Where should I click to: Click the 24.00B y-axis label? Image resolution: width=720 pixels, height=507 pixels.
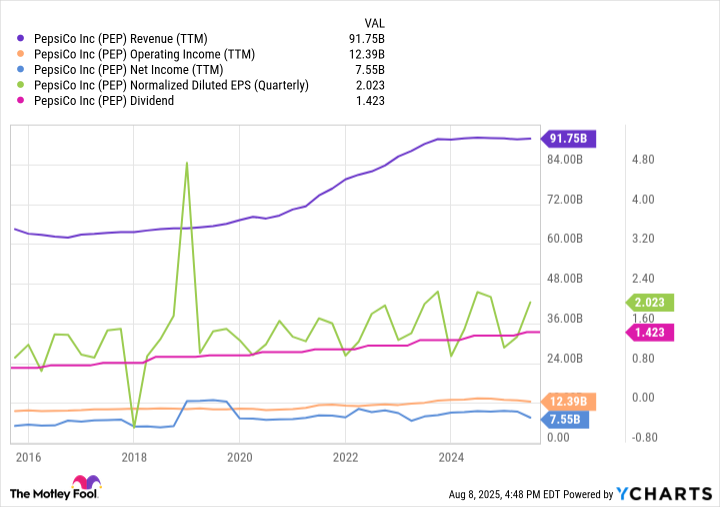tap(565, 358)
